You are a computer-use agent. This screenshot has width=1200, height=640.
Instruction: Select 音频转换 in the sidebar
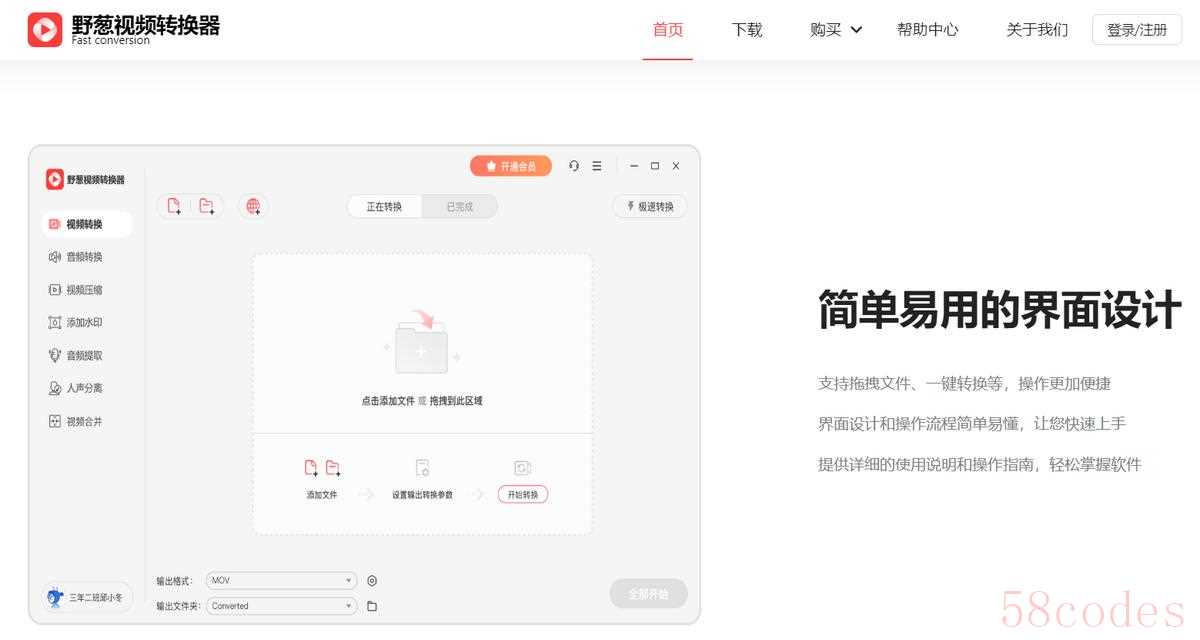click(x=84, y=257)
